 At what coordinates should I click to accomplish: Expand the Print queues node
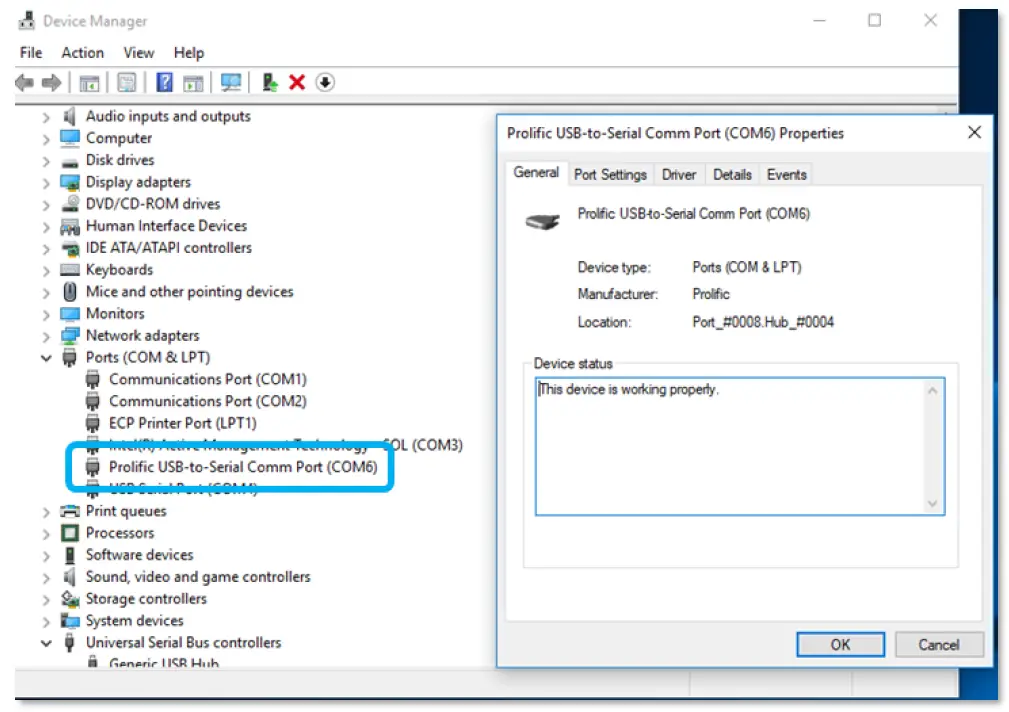point(46,512)
